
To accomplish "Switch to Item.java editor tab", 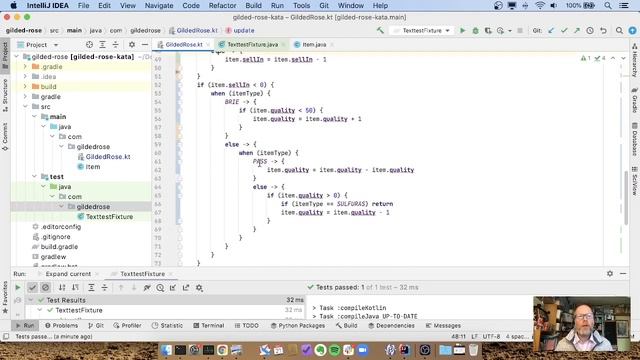I will (x=314, y=44).
